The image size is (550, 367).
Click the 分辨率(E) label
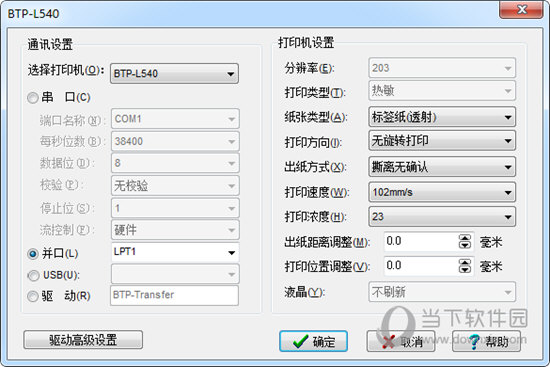click(309, 68)
